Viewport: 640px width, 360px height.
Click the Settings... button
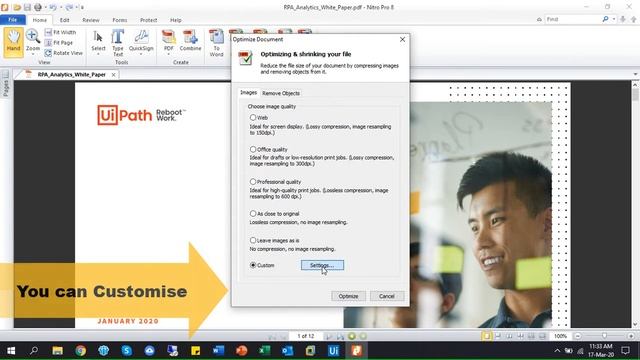322,265
